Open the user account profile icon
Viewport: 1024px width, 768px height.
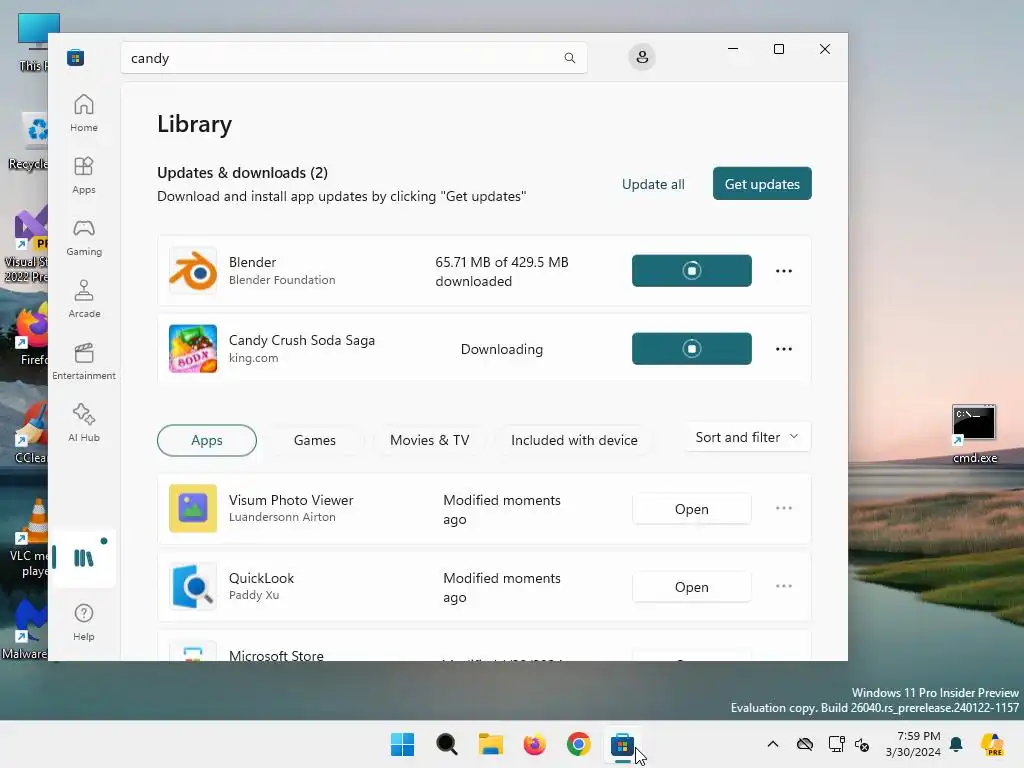click(642, 57)
